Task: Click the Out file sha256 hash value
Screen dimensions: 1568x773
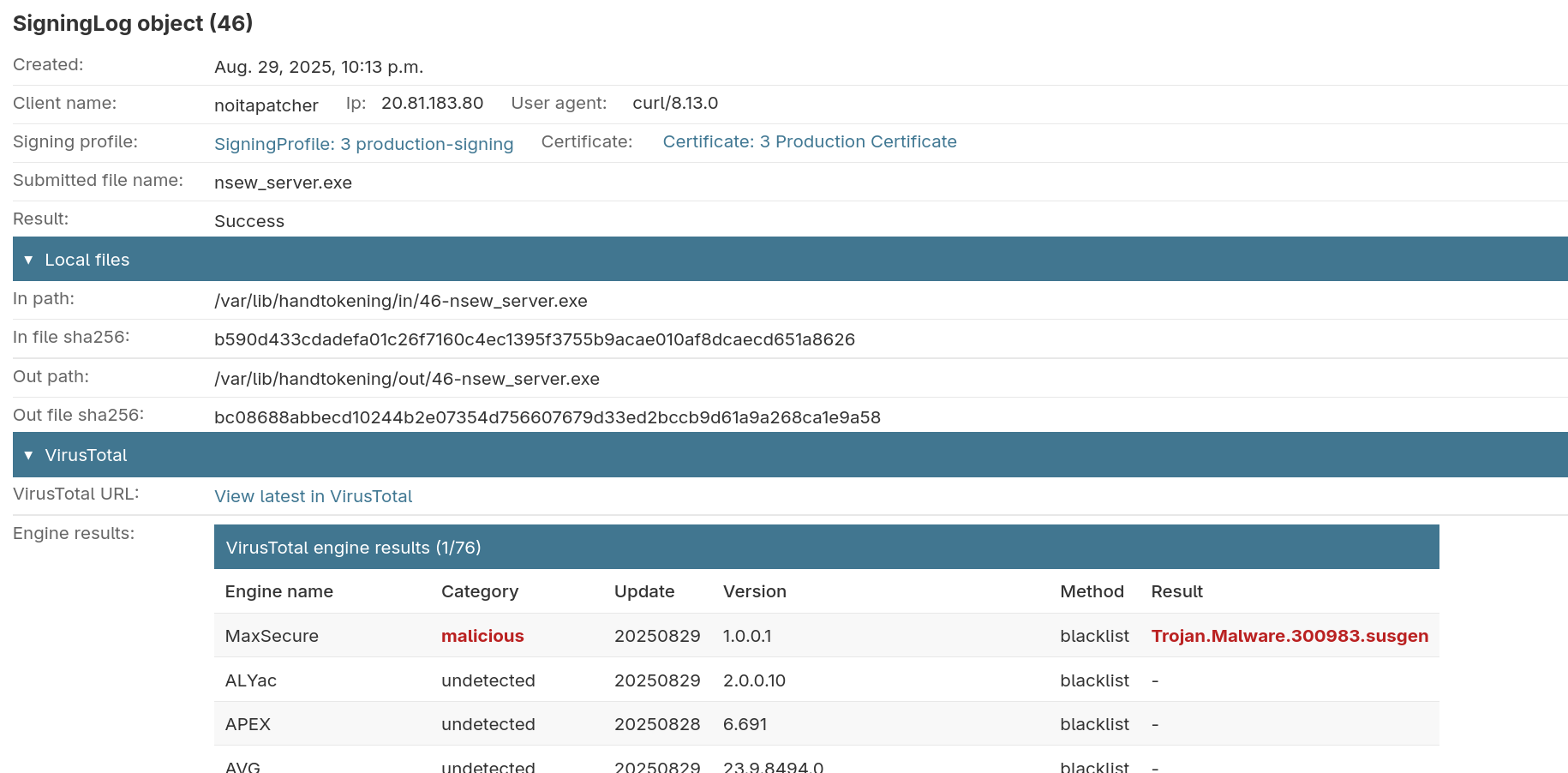Action: tap(547, 417)
